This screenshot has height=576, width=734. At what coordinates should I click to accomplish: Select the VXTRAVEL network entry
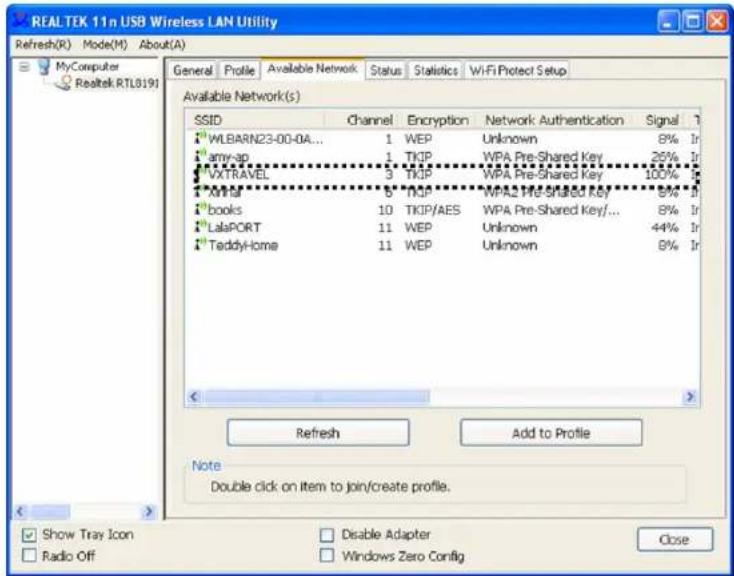pyautogui.click(x=442, y=175)
